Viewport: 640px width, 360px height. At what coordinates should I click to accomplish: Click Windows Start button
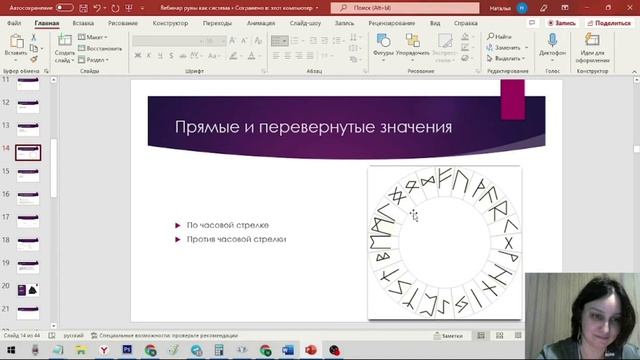pos(11,350)
